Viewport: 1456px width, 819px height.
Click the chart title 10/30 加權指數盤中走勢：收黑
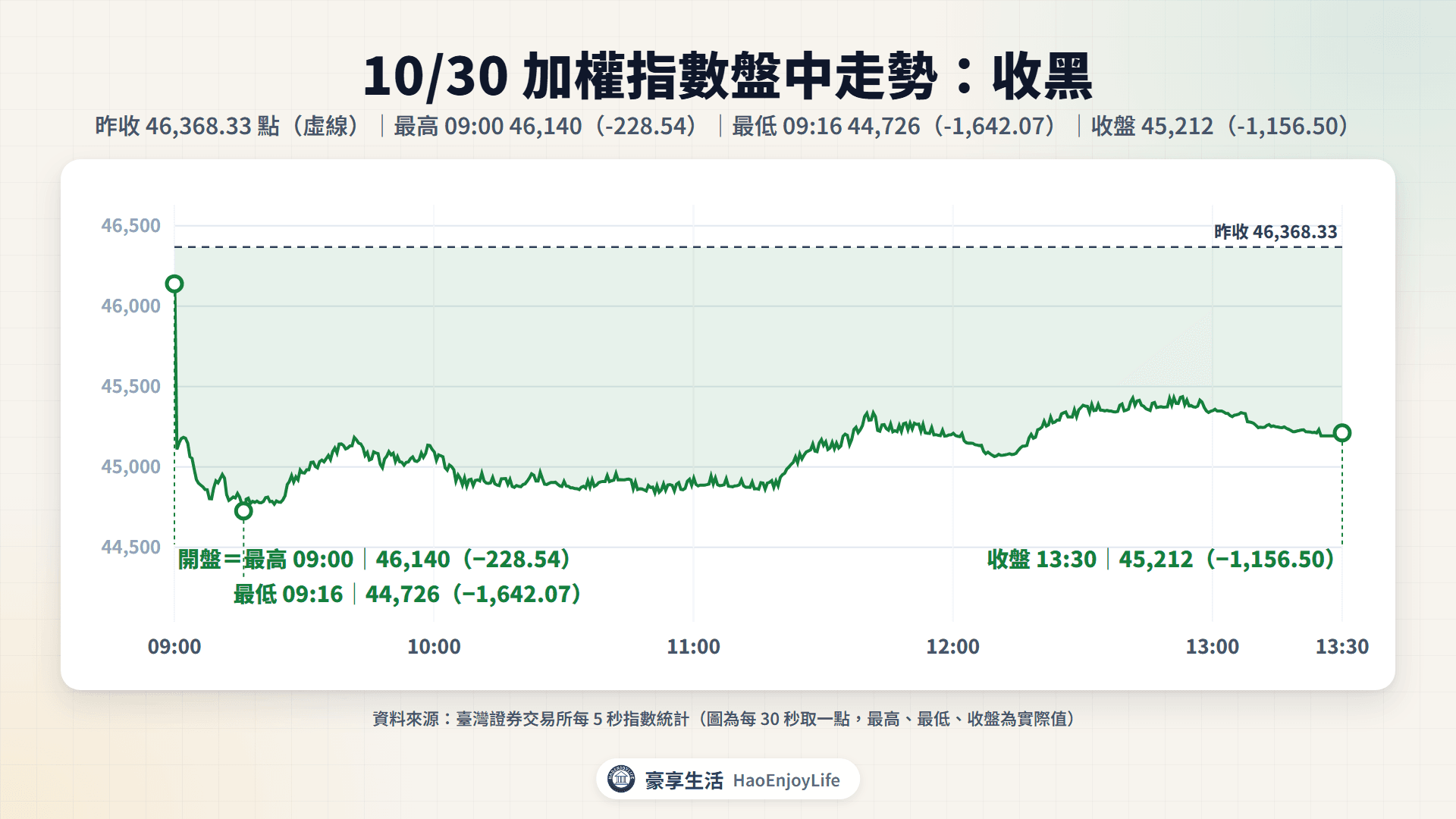tap(728, 76)
